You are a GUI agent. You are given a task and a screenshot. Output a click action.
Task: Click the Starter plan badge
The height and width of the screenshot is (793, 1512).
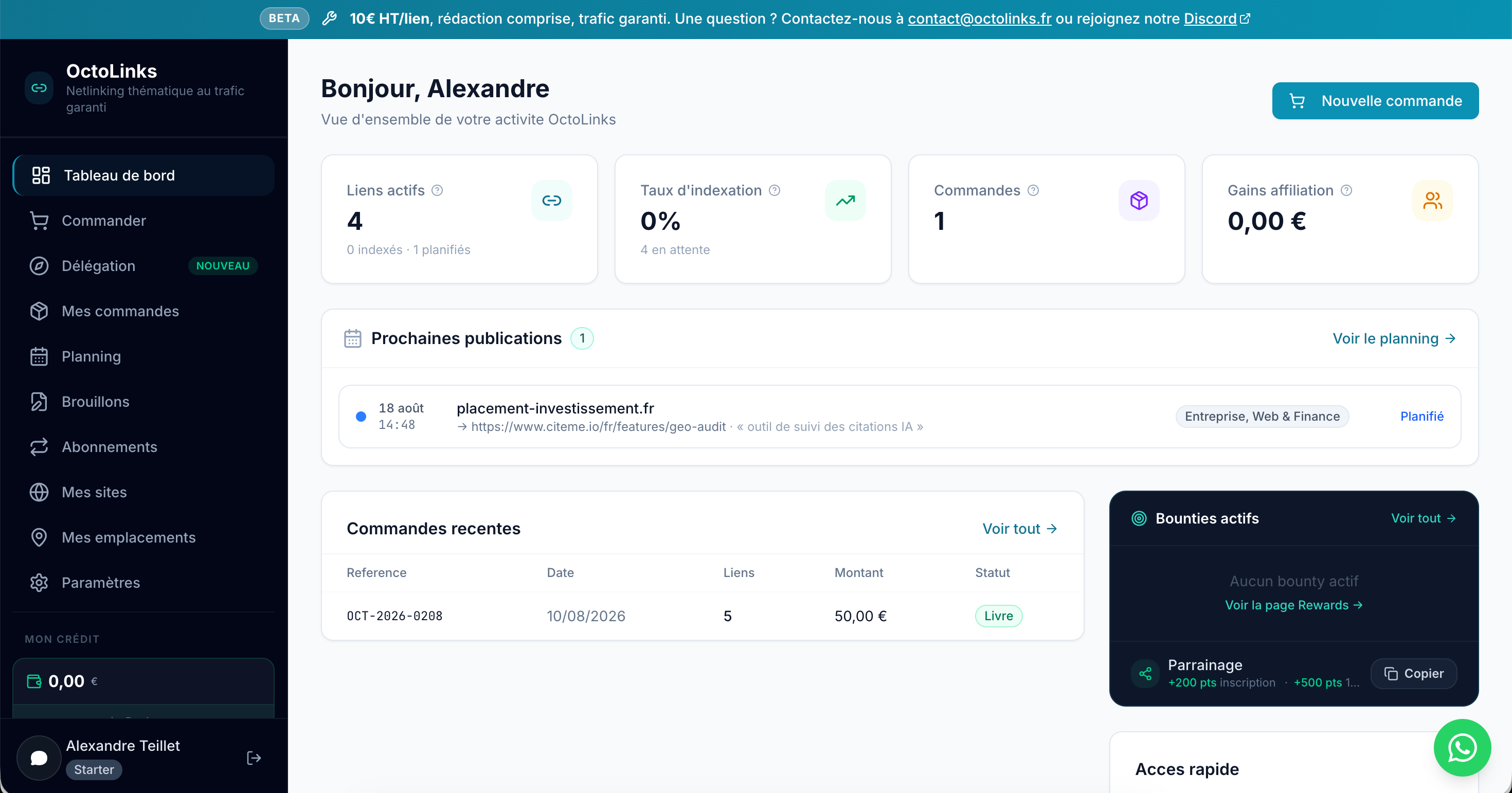point(94,769)
